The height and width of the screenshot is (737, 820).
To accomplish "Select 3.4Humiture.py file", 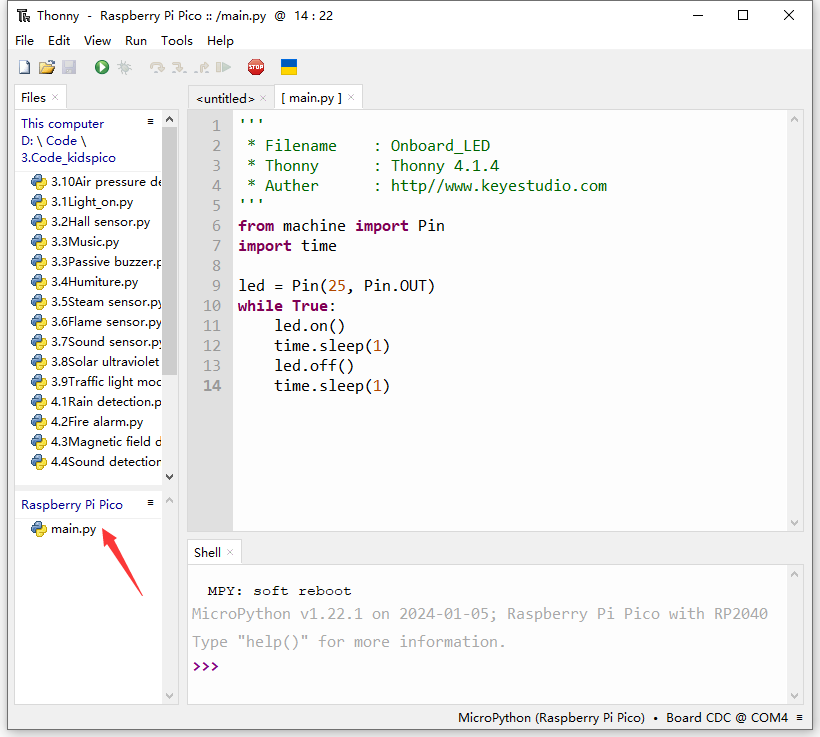I will point(84,282).
